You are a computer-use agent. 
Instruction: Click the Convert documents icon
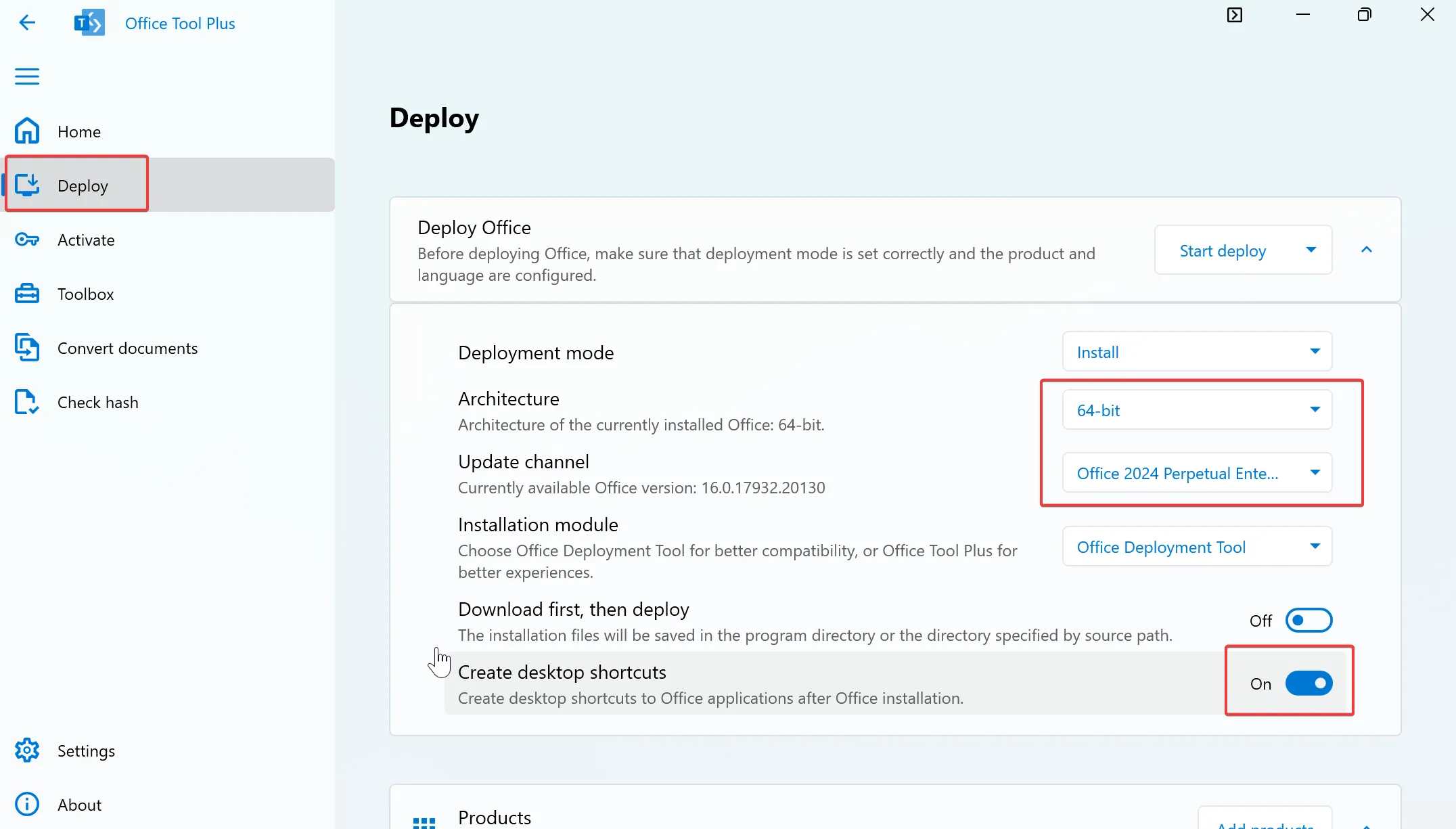point(27,347)
